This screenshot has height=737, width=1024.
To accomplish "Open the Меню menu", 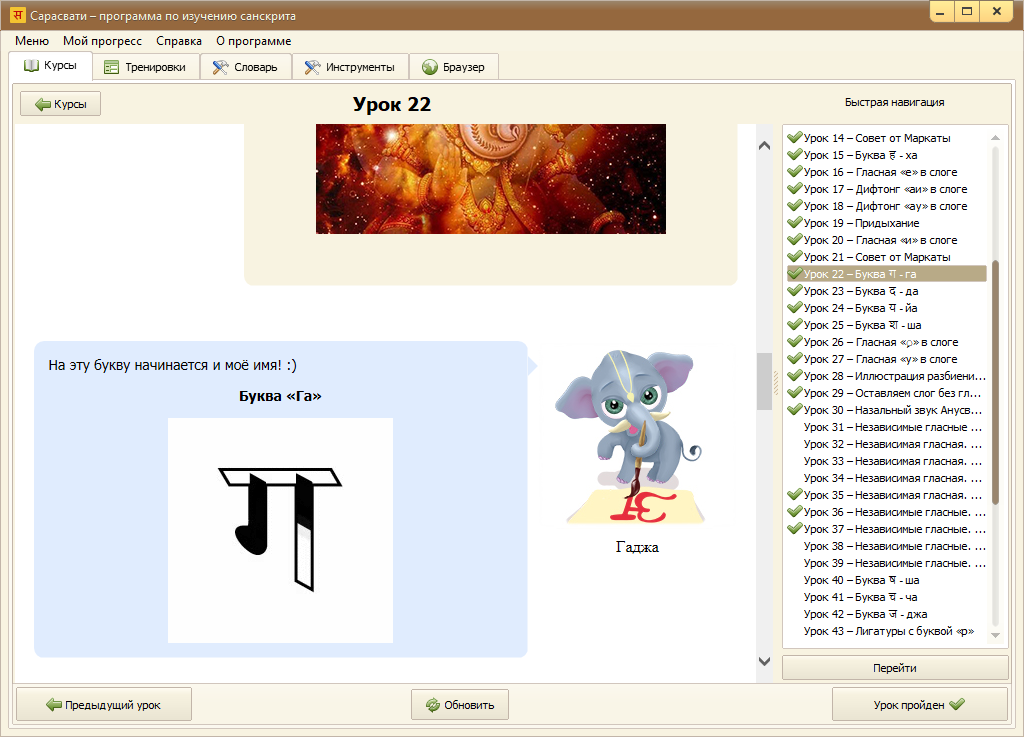I will click(x=31, y=41).
